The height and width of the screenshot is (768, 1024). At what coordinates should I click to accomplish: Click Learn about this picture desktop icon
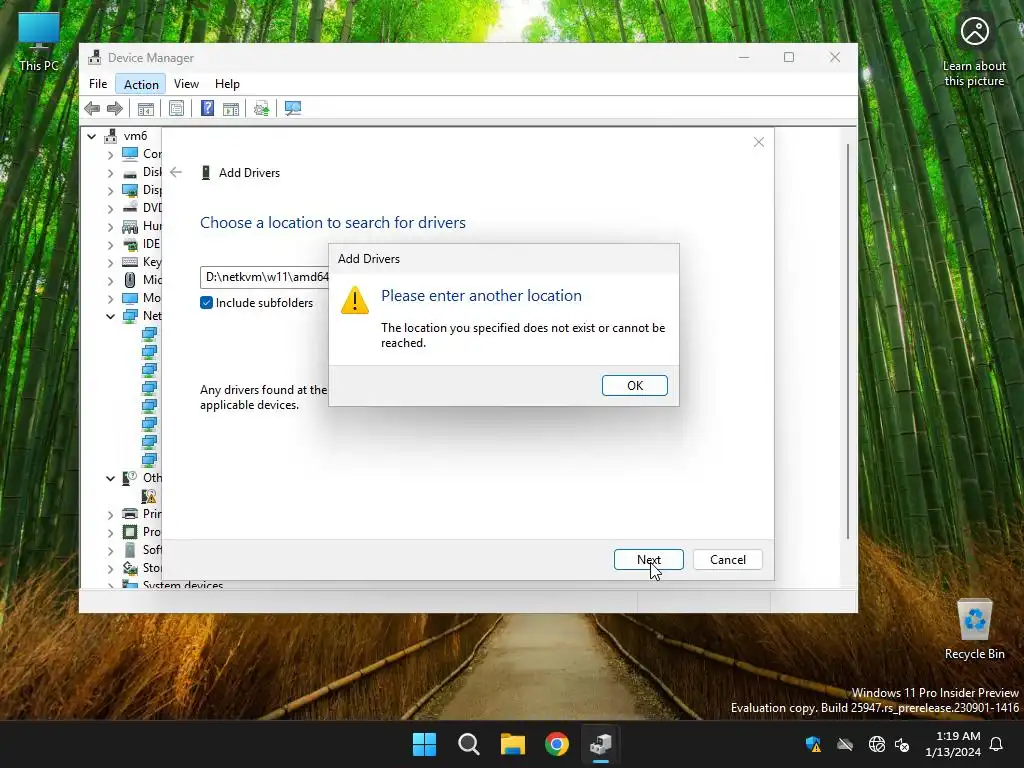coord(974,51)
